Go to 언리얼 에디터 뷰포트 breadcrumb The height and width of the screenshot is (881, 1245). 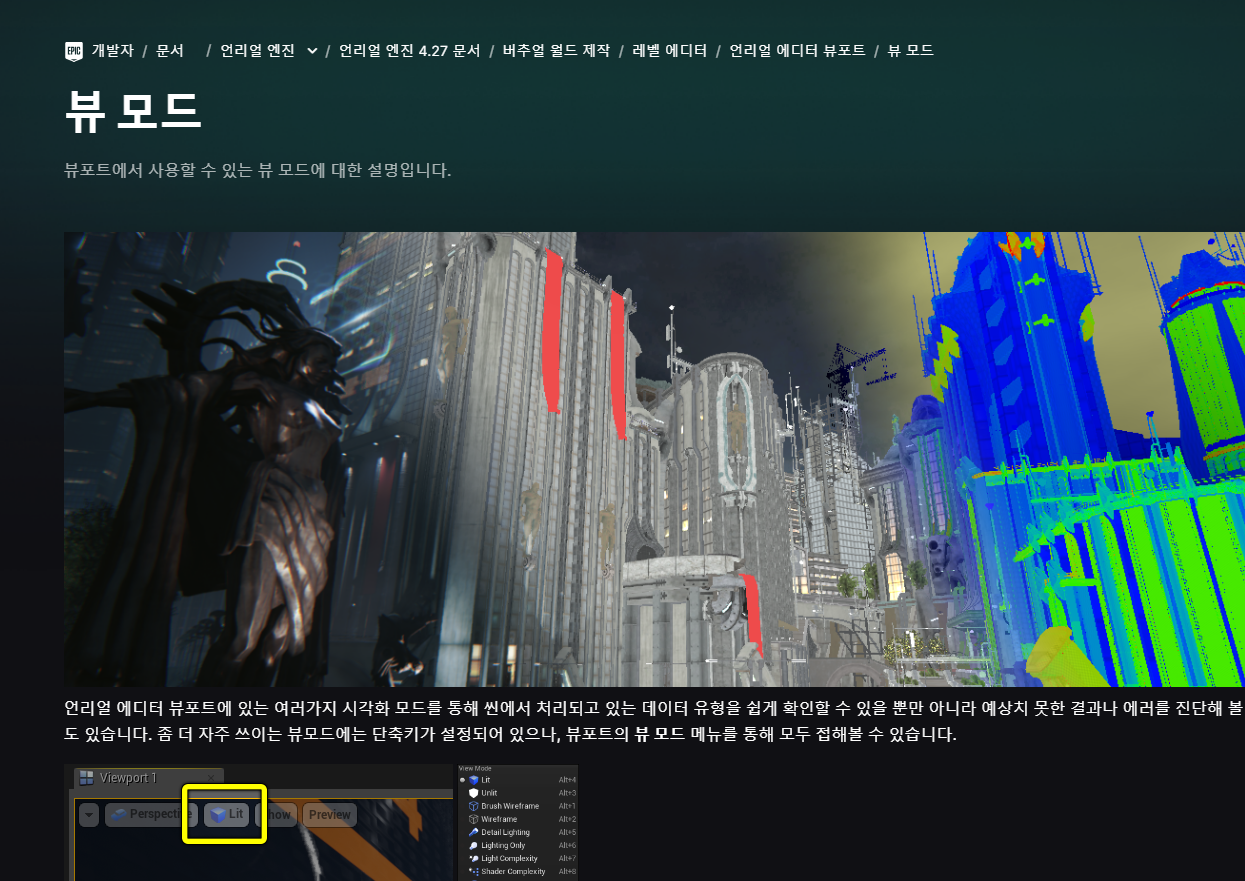click(x=797, y=50)
